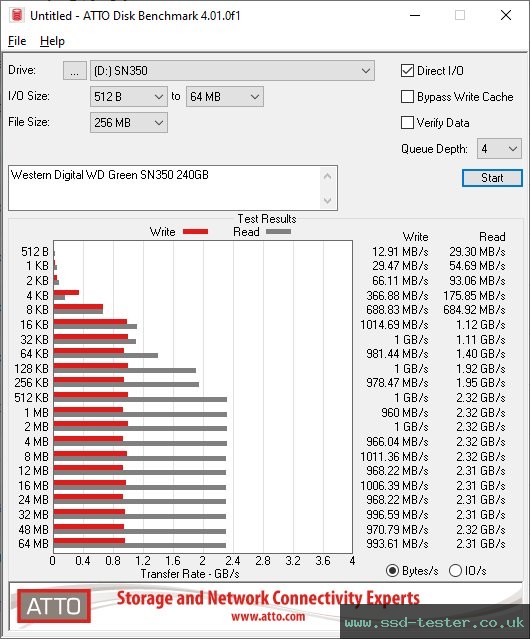
Task: Open the Drive selection dropdown (D:) SN350
Action: pyautogui.click(x=232, y=71)
